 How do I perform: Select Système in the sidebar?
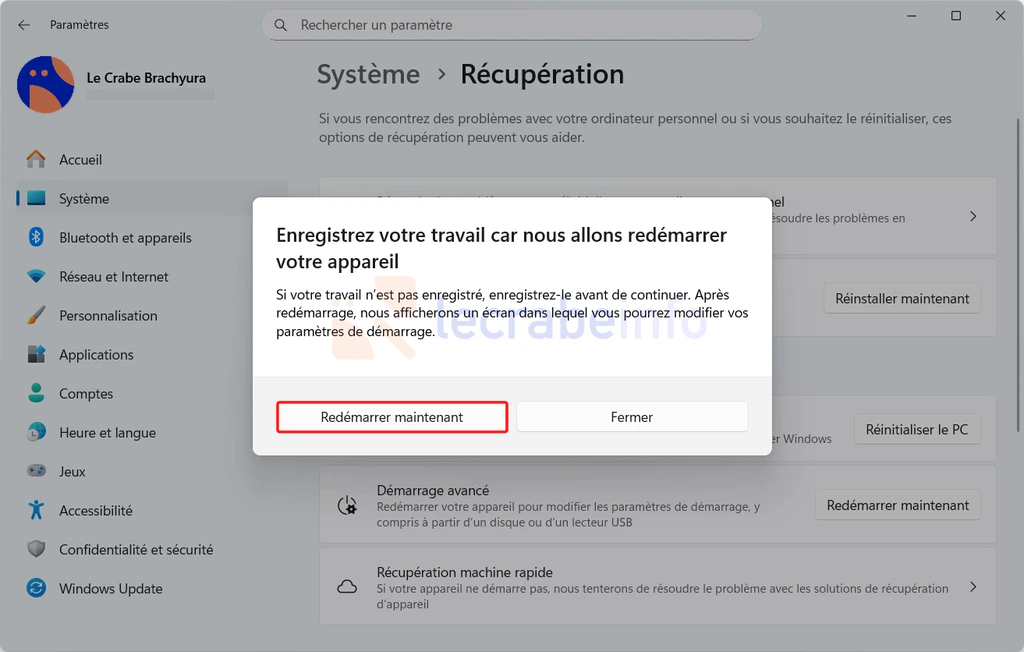coord(84,199)
